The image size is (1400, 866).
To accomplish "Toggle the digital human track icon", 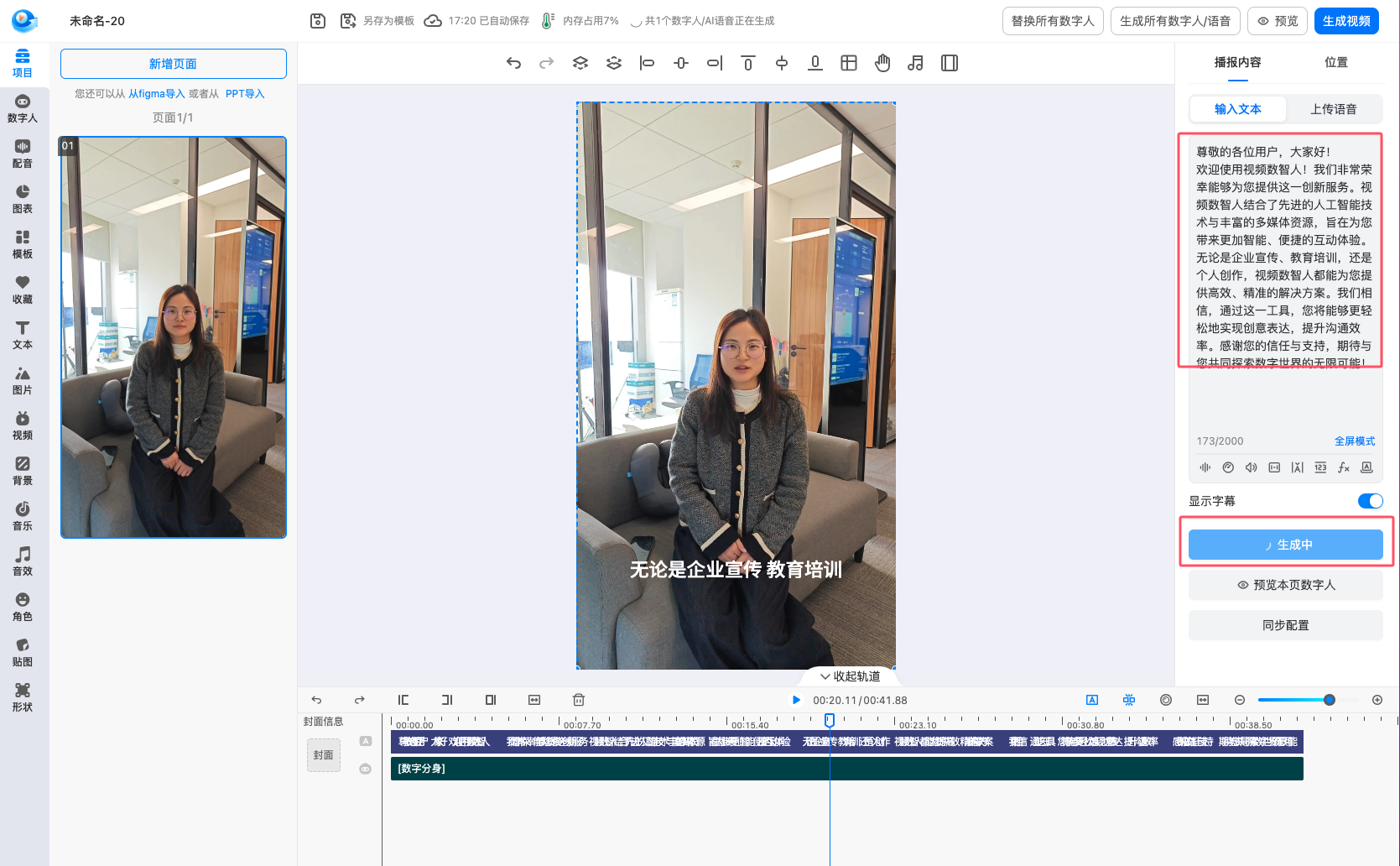I will (x=366, y=769).
